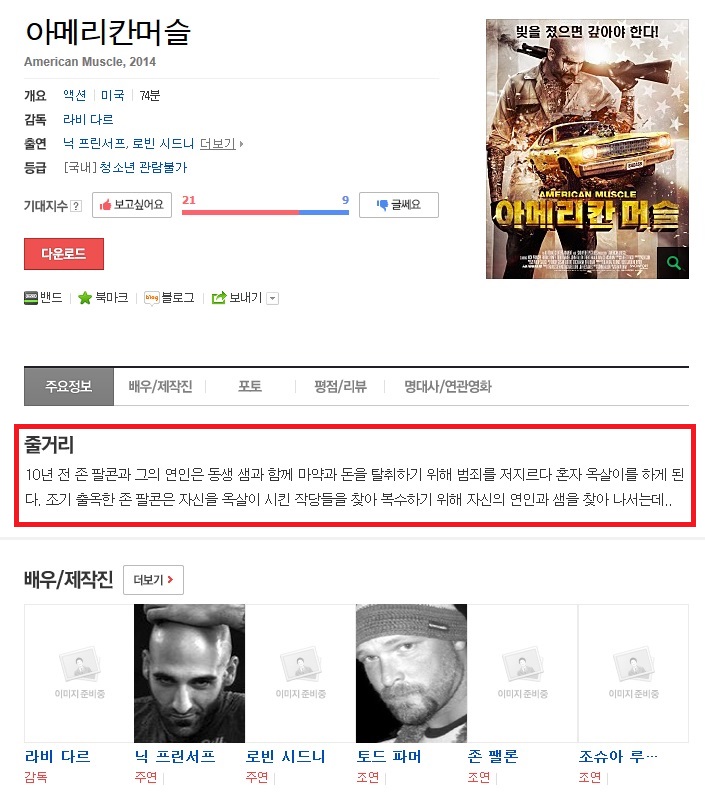Open 토드 파머 actor photo thumbnail

point(411,673)
